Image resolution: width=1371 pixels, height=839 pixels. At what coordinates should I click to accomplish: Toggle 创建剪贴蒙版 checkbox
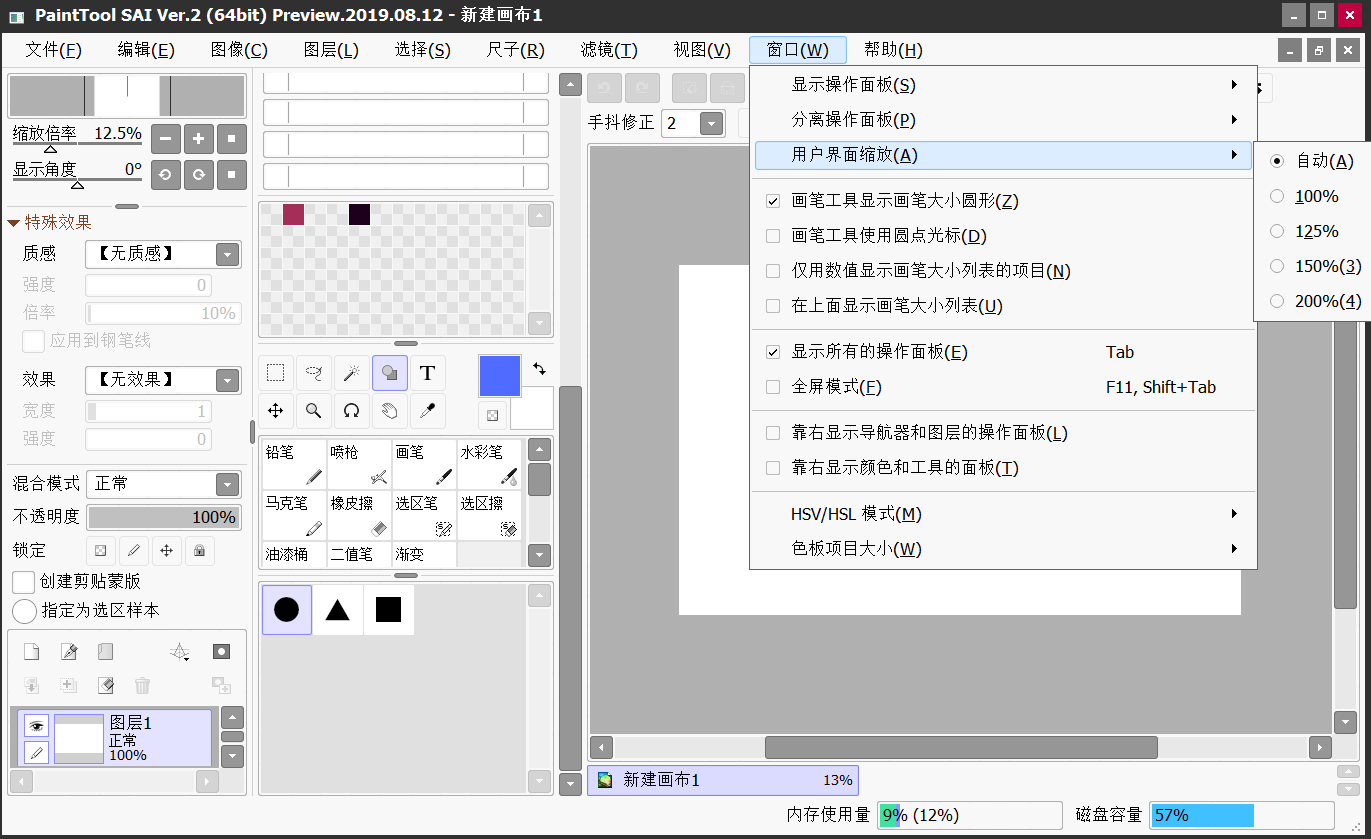(x=24, y=582)
